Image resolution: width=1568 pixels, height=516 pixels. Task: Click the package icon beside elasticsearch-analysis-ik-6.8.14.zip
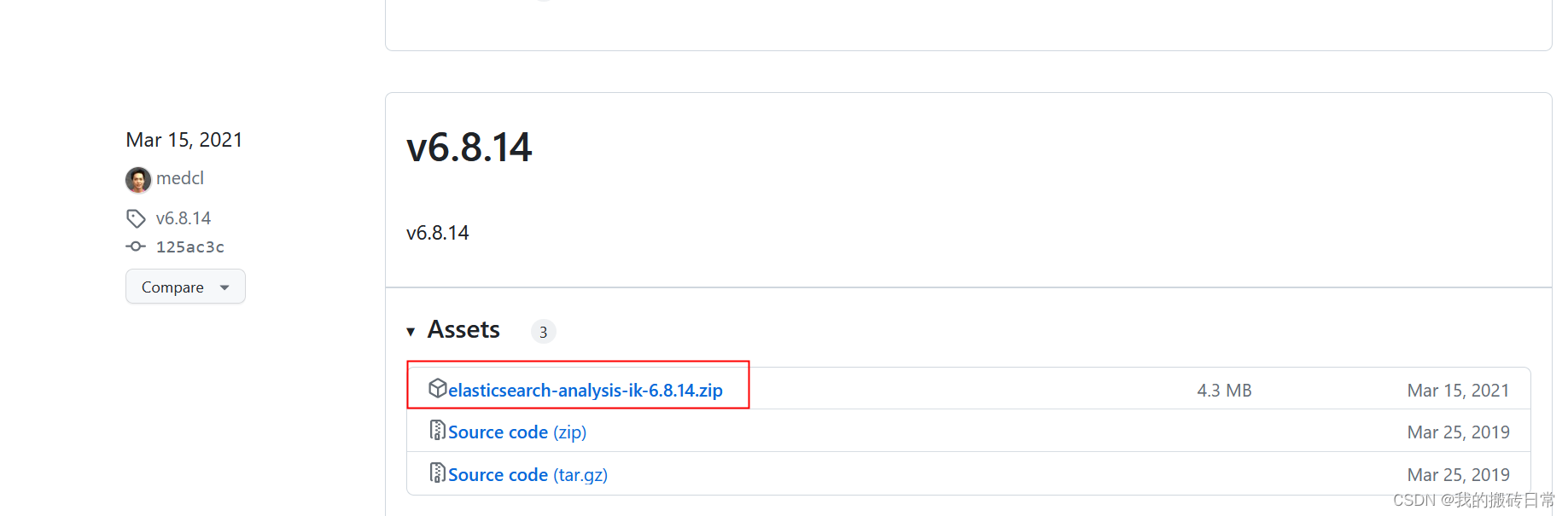coord(438,388)
